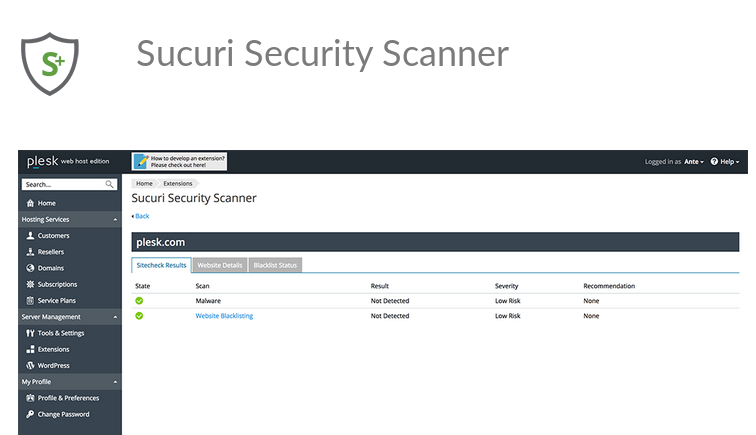Click the Extensions blocks icon
This screenshot has height=435, width=756.
coord(30,349)
